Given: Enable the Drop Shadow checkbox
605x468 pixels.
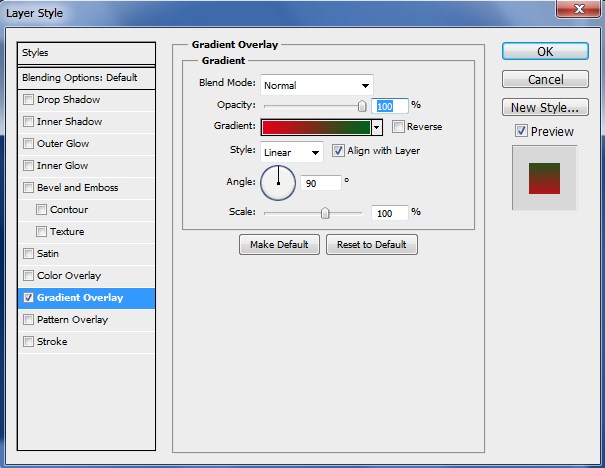Looking at the screenshot, I should 28,100.
